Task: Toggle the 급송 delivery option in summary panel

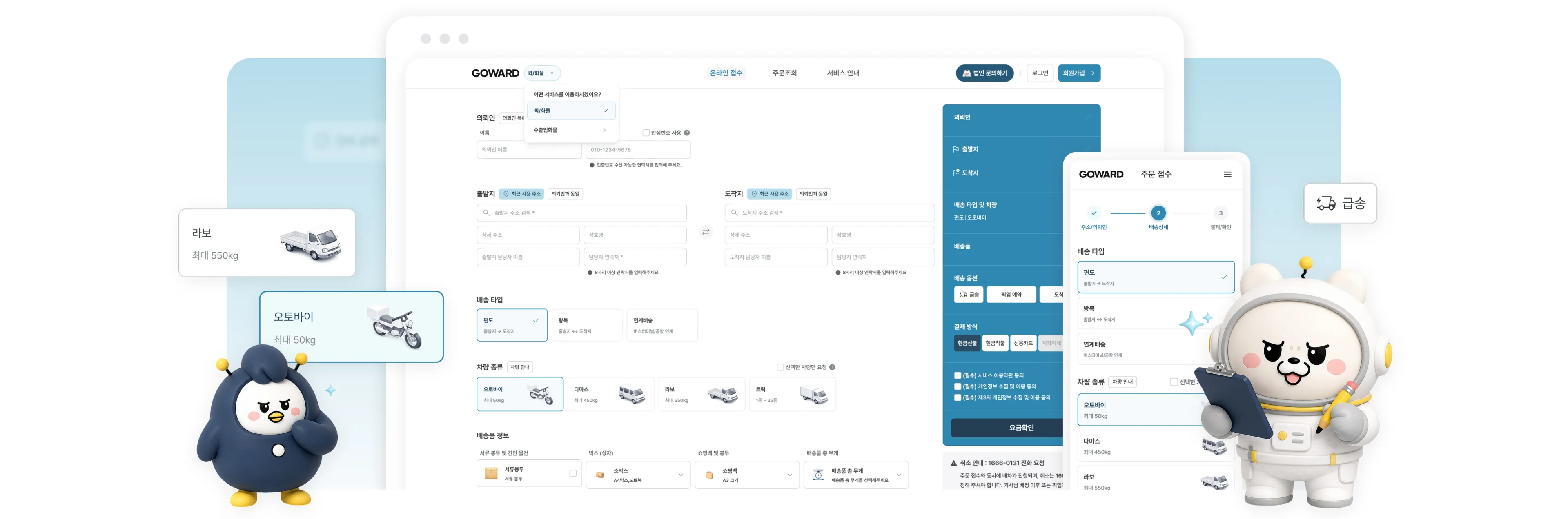Action: pos(969,295)
